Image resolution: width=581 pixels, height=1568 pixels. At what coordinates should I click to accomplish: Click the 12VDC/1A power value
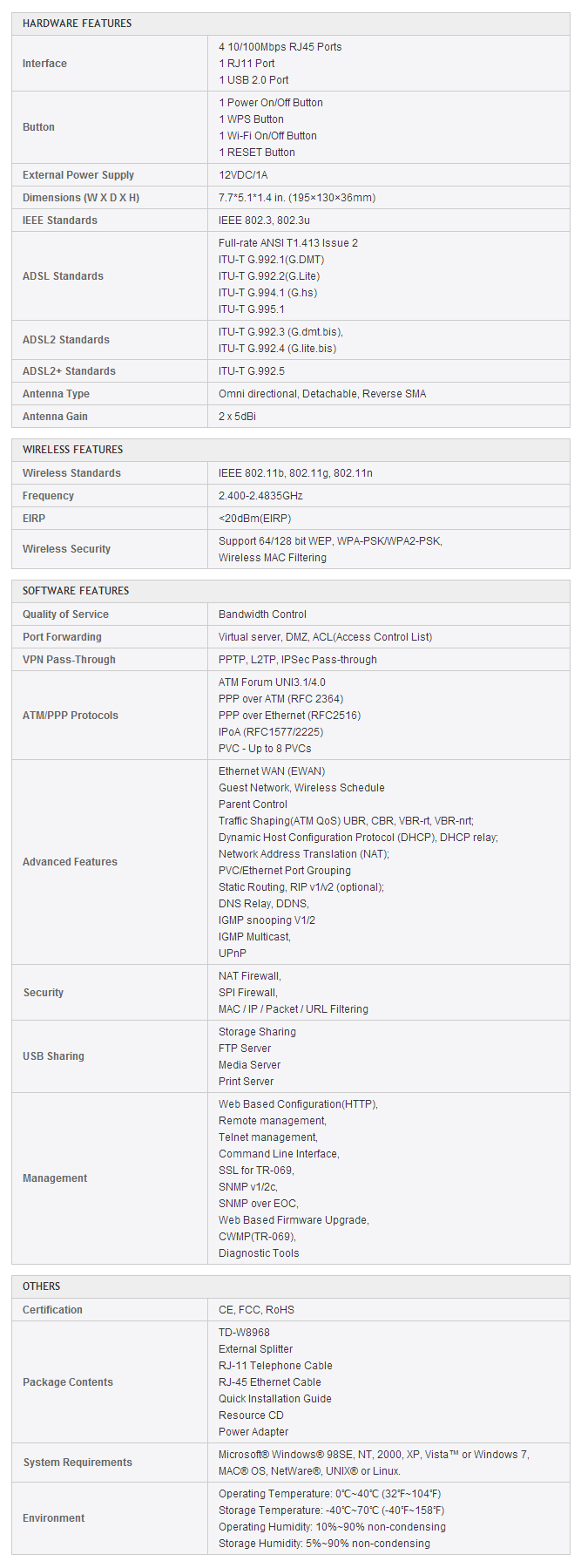[x=243, y=175]
